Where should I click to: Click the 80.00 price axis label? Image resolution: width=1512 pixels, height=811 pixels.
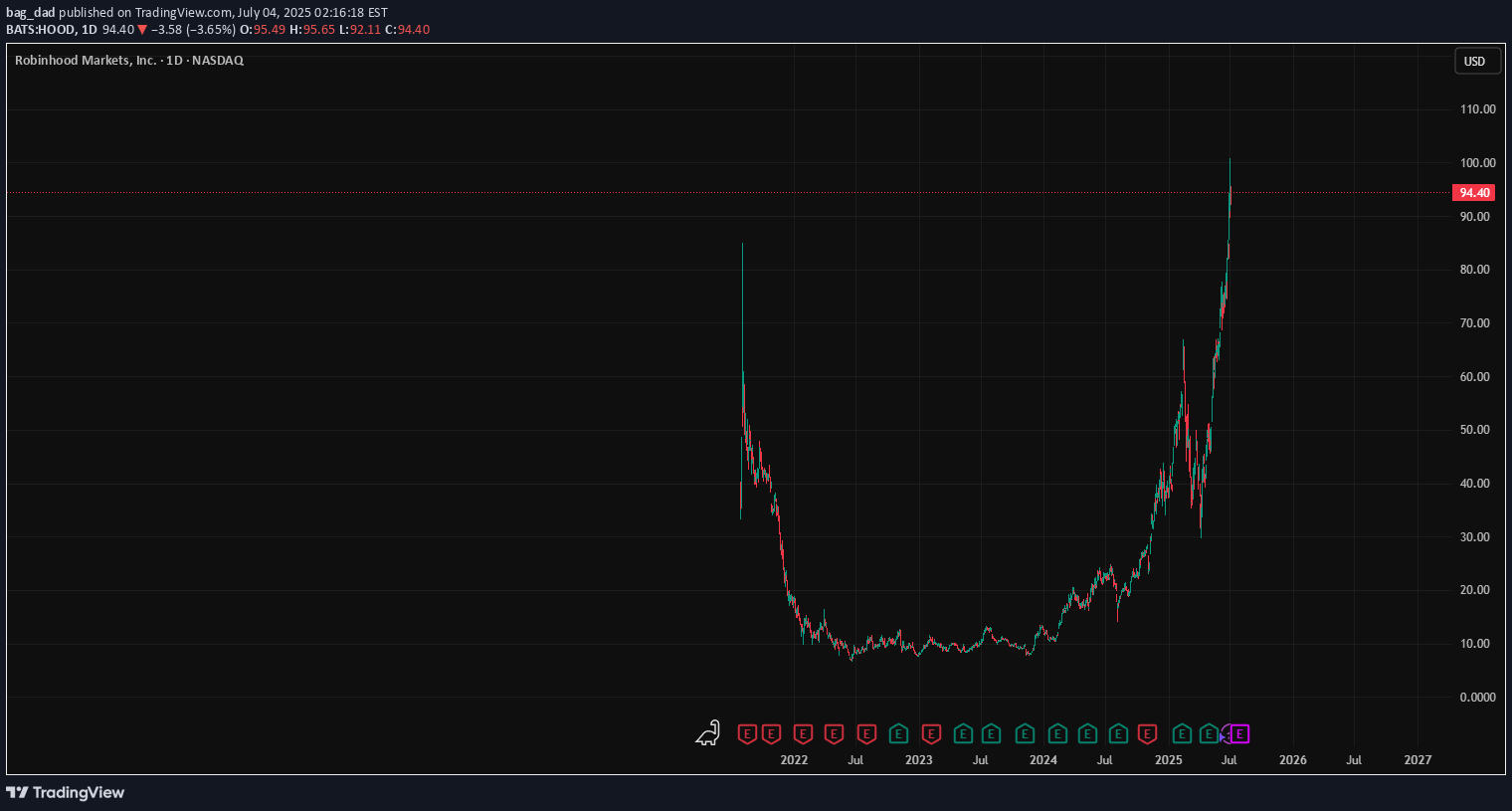pos(1474,270)
